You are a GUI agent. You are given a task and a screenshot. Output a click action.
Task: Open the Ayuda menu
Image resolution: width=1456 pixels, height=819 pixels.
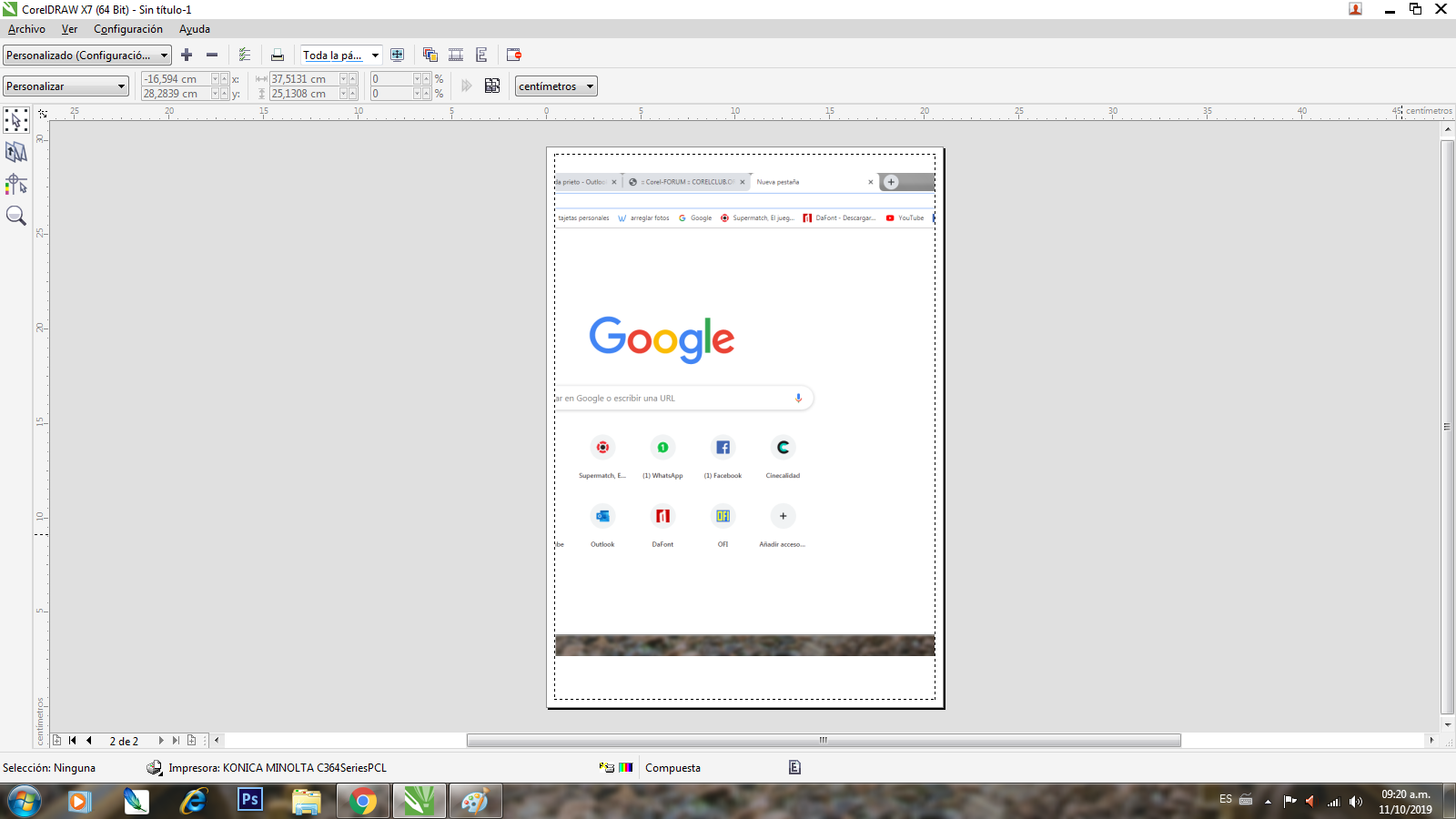coord(195,29)
